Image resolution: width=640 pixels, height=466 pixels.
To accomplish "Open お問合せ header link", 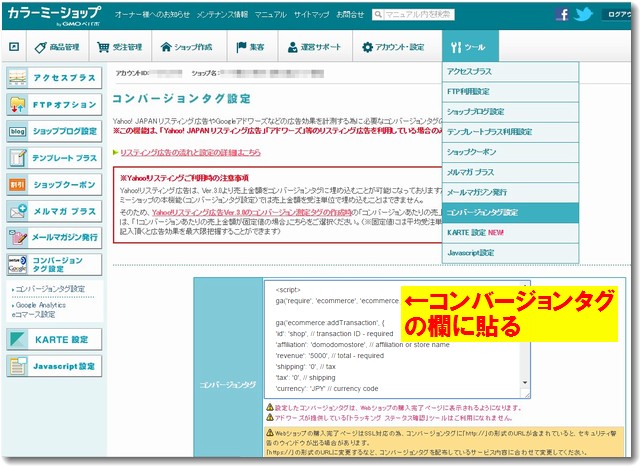I will click(x=350, y=15).
